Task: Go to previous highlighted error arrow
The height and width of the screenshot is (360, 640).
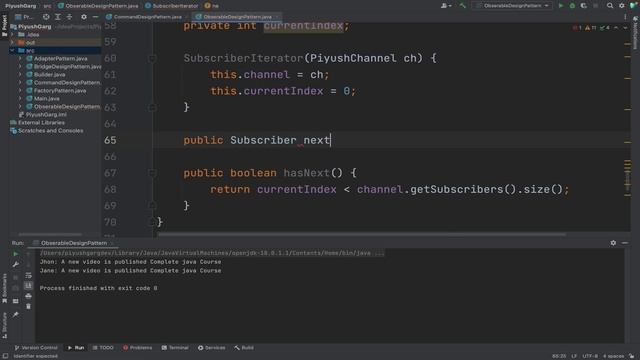Action: 616,28
